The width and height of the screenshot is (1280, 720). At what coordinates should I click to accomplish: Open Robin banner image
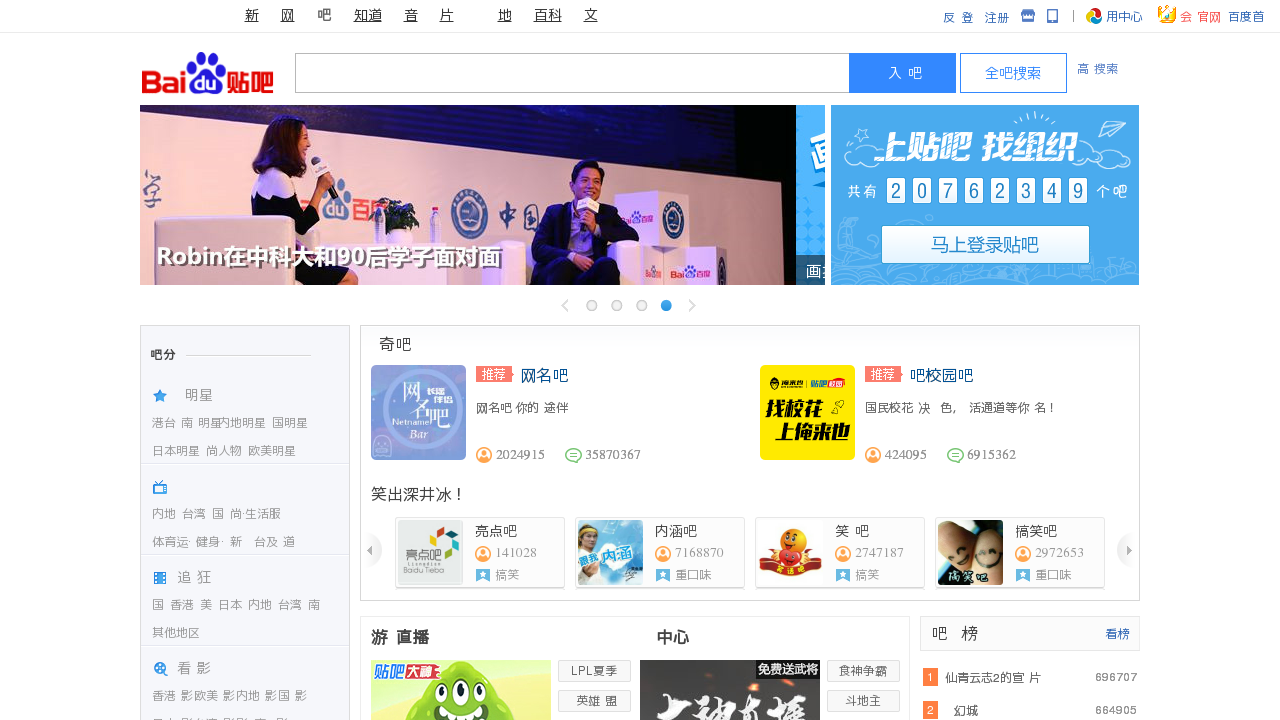coord(468,195)
